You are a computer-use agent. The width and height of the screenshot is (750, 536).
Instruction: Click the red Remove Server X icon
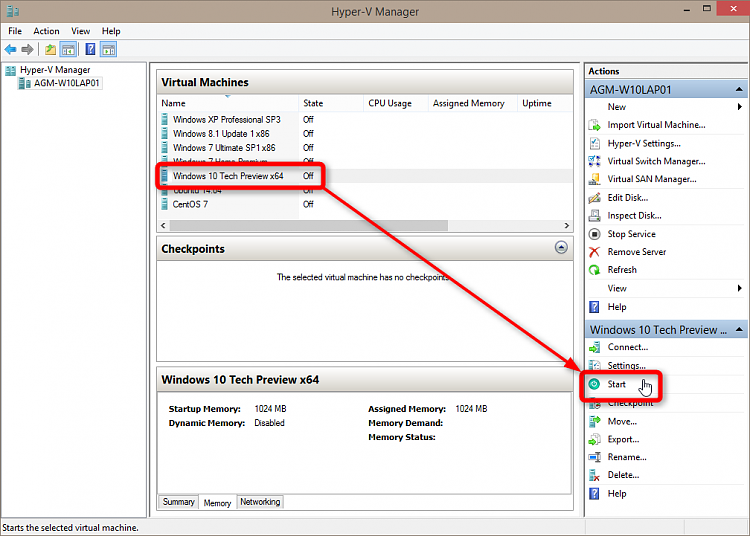(595, 252)
